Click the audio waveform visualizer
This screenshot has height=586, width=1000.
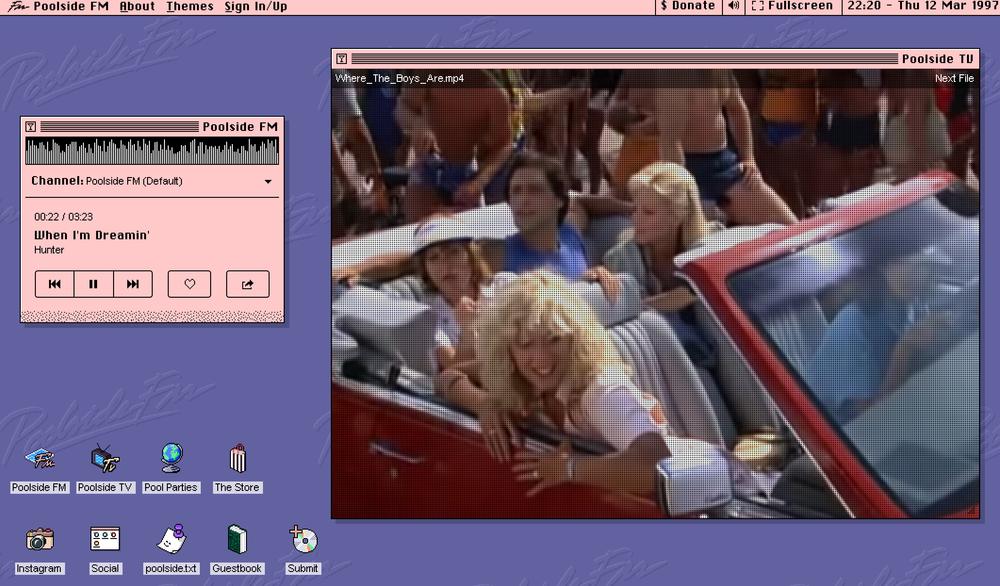pyautogui.click(x=152, y=151)
